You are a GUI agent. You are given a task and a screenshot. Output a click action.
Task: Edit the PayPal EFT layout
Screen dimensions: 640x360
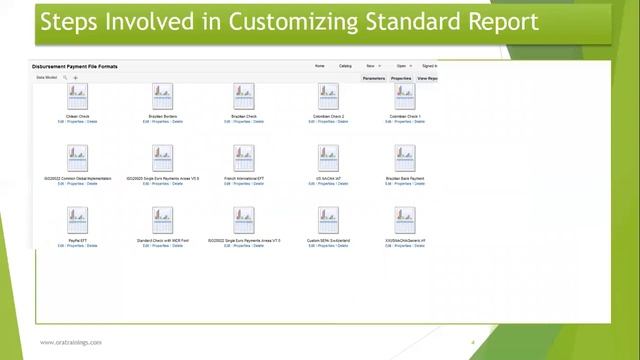pyautogui.click(x=61, y=246)
